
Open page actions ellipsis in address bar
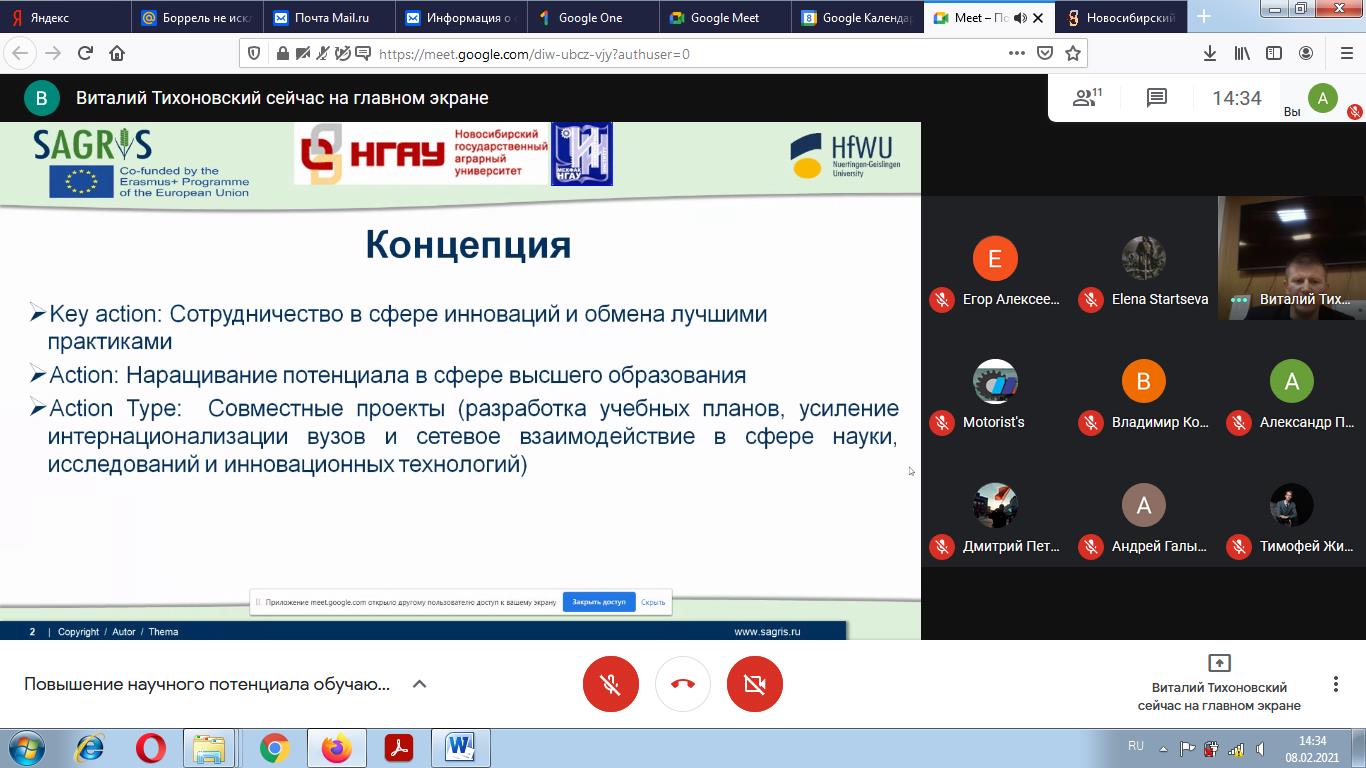1016,54
